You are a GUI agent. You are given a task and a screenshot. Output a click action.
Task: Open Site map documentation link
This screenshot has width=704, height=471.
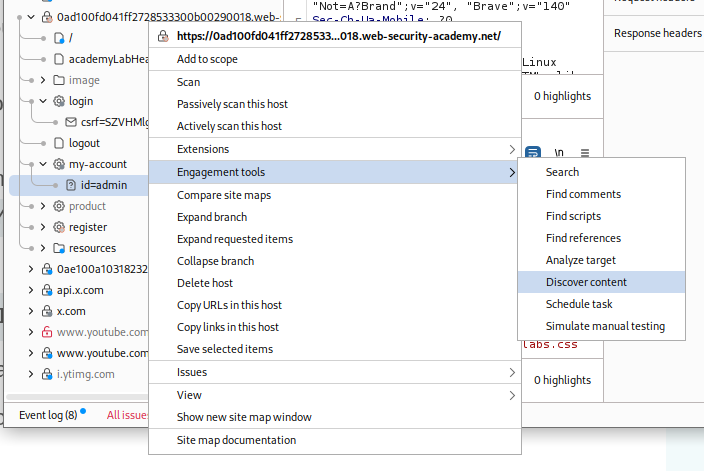[x=236, y=440]
